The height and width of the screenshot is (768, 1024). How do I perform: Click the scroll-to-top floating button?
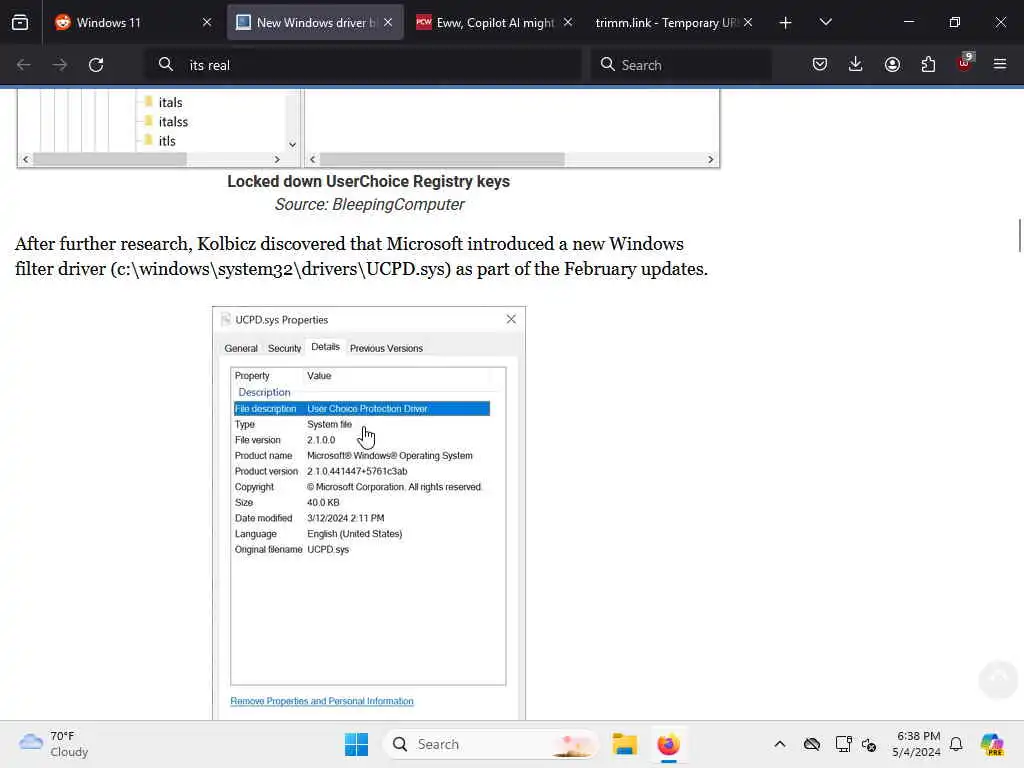click(x=998, y=679)
